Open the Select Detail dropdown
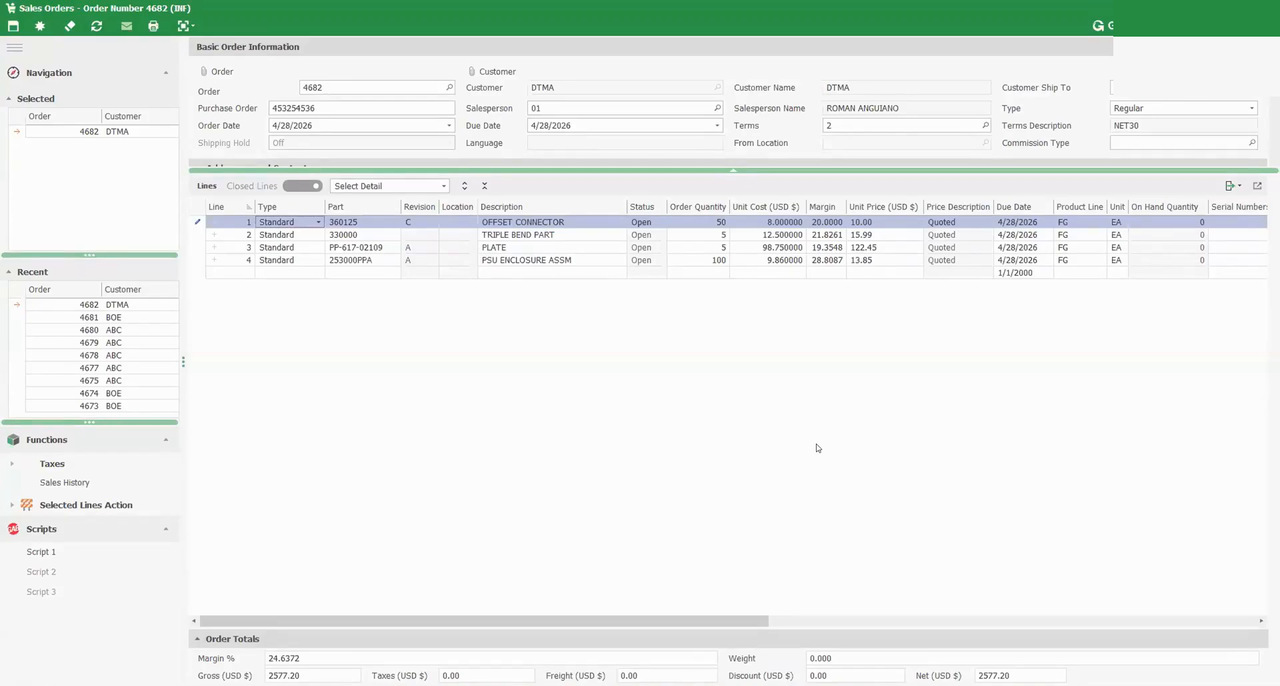1280x686 pixels. pos(443,186)
